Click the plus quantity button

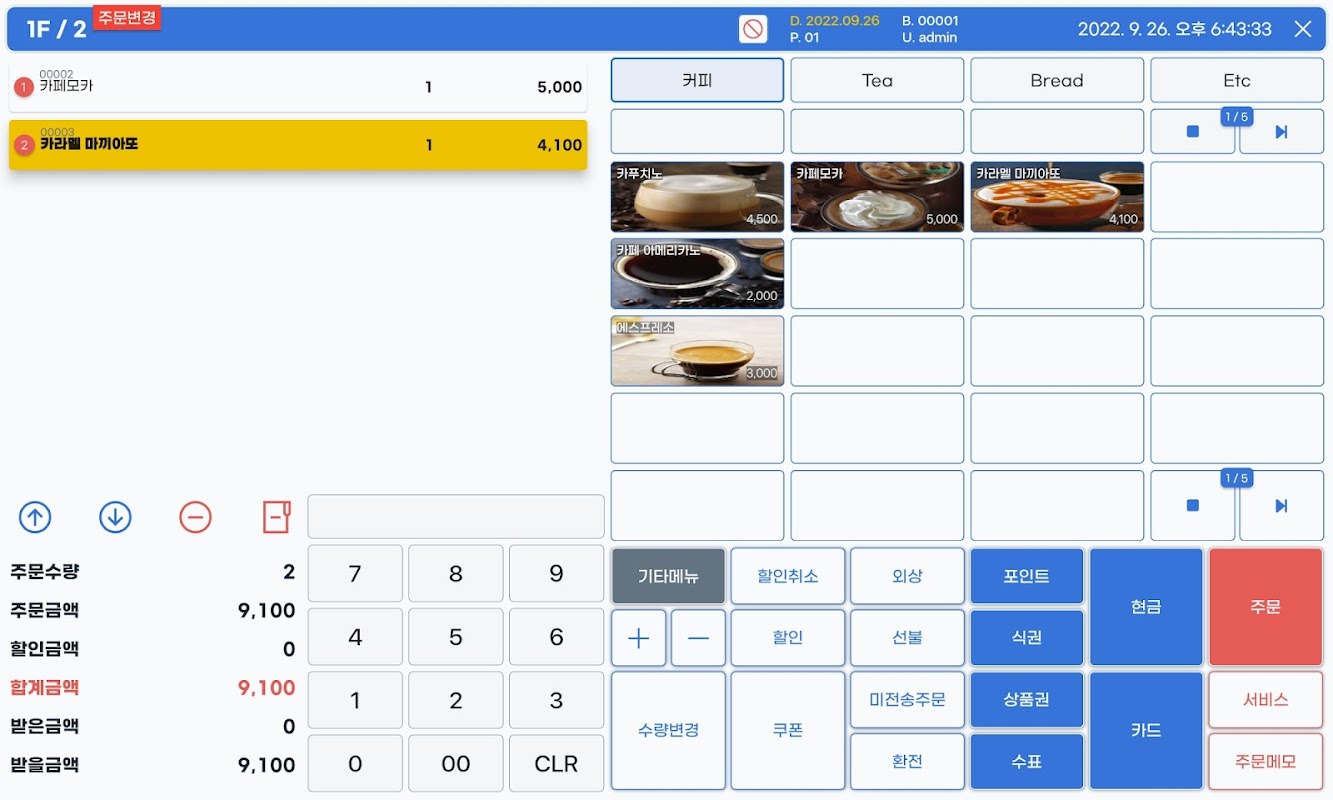[x=638, y=638]
